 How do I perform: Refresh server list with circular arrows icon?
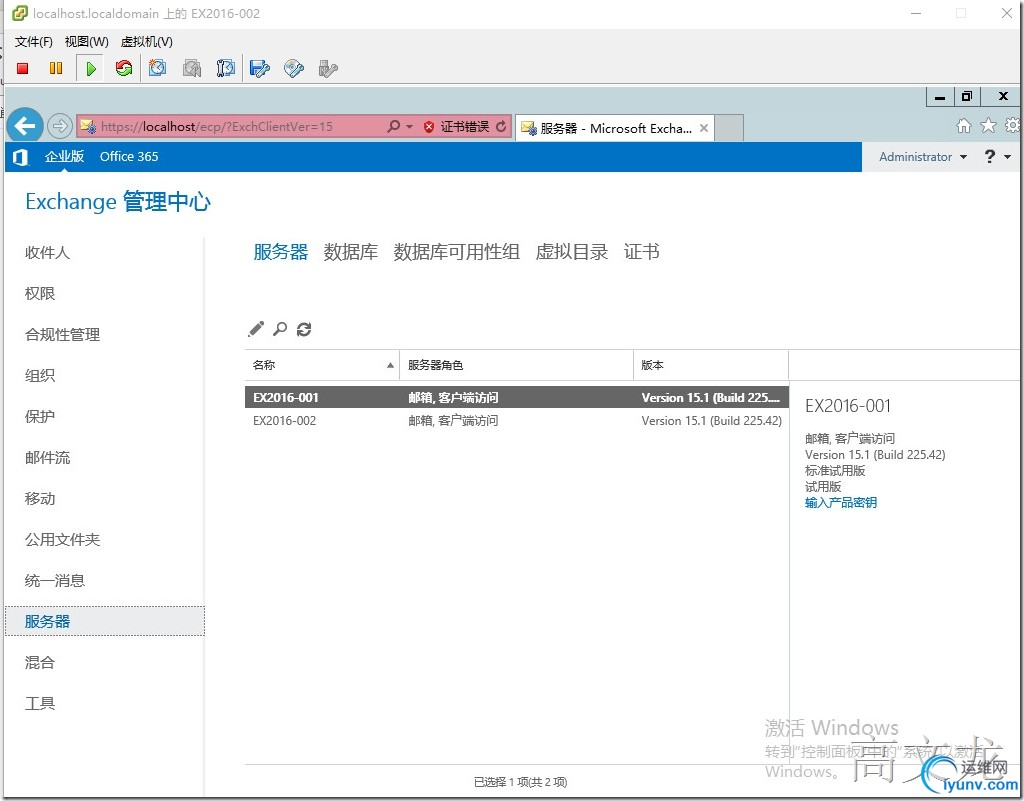304,329
